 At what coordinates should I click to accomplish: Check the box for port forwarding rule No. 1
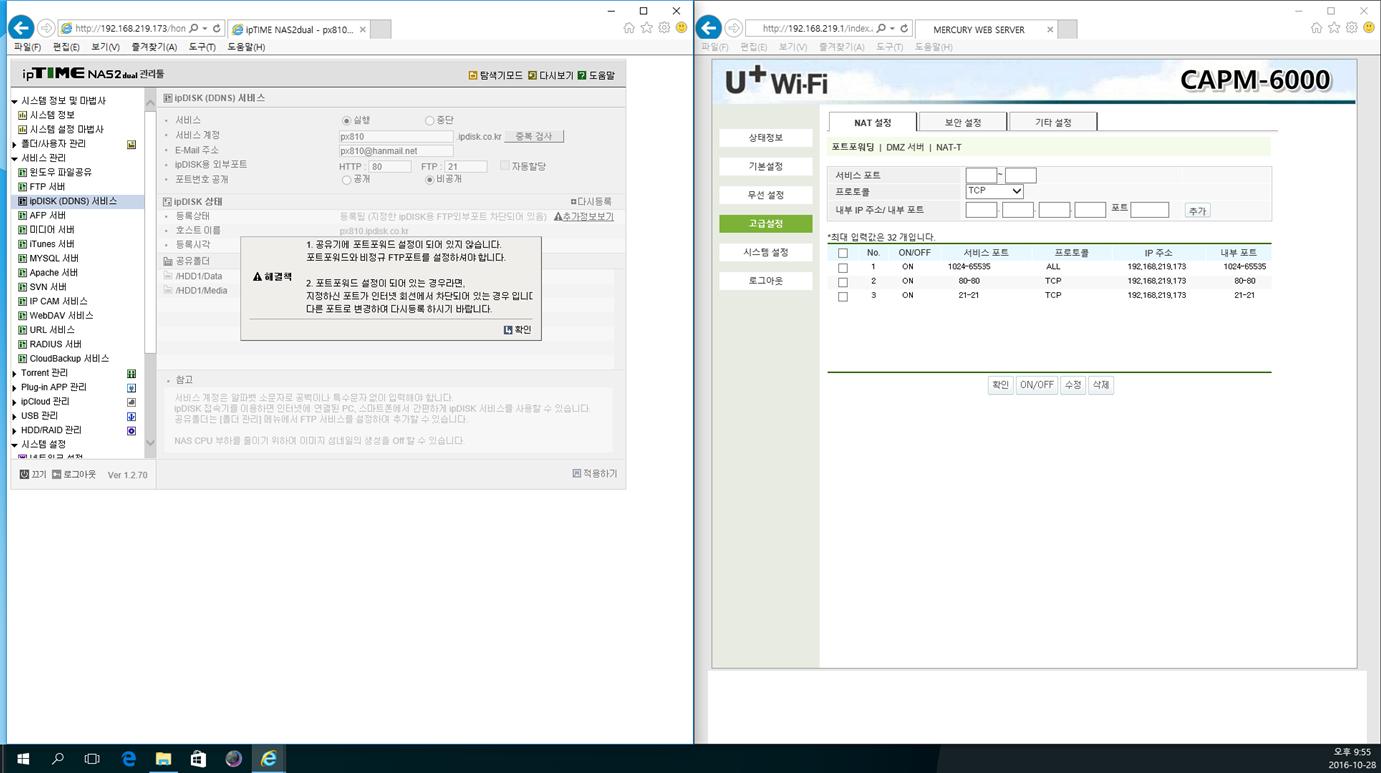(x=843, y=268)
